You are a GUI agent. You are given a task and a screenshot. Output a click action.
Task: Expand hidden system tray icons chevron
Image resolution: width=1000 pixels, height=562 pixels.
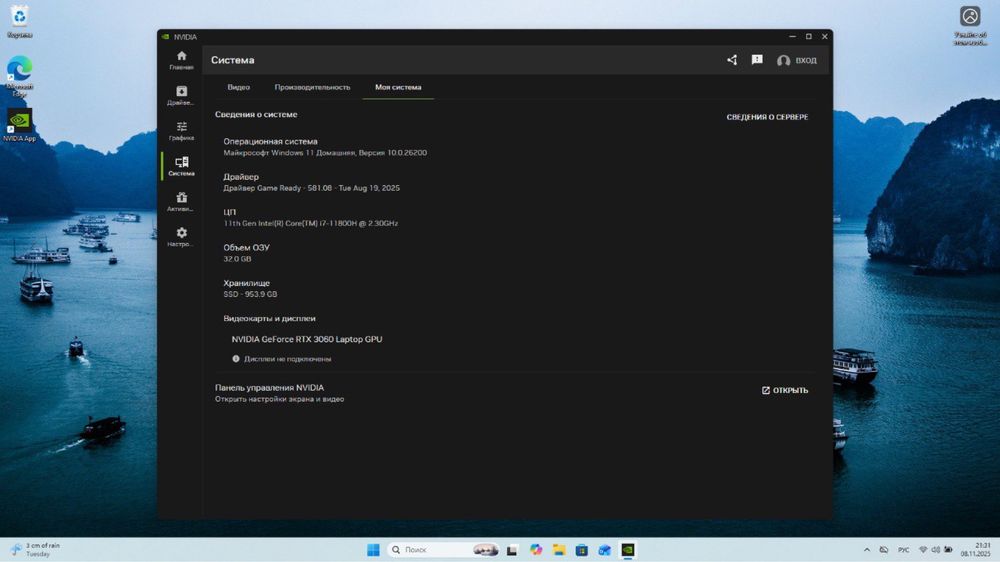[867, 550]
